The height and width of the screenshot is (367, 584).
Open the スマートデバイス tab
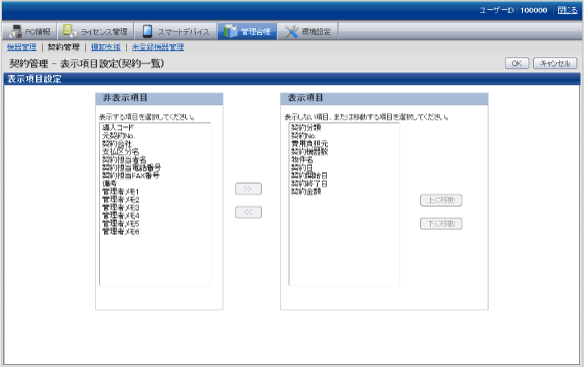coord(175,31)
